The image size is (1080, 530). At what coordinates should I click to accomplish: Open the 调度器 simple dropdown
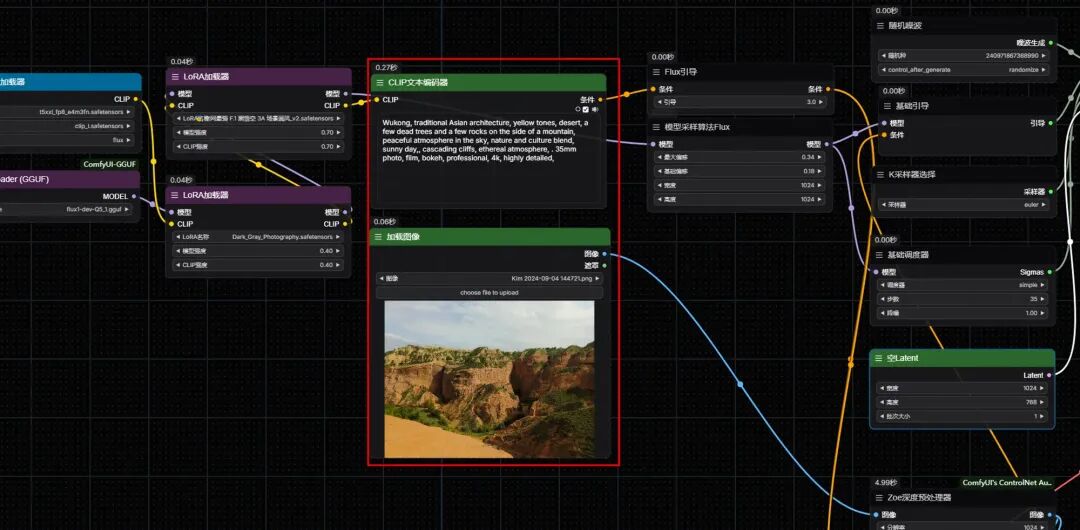point(962,285)
